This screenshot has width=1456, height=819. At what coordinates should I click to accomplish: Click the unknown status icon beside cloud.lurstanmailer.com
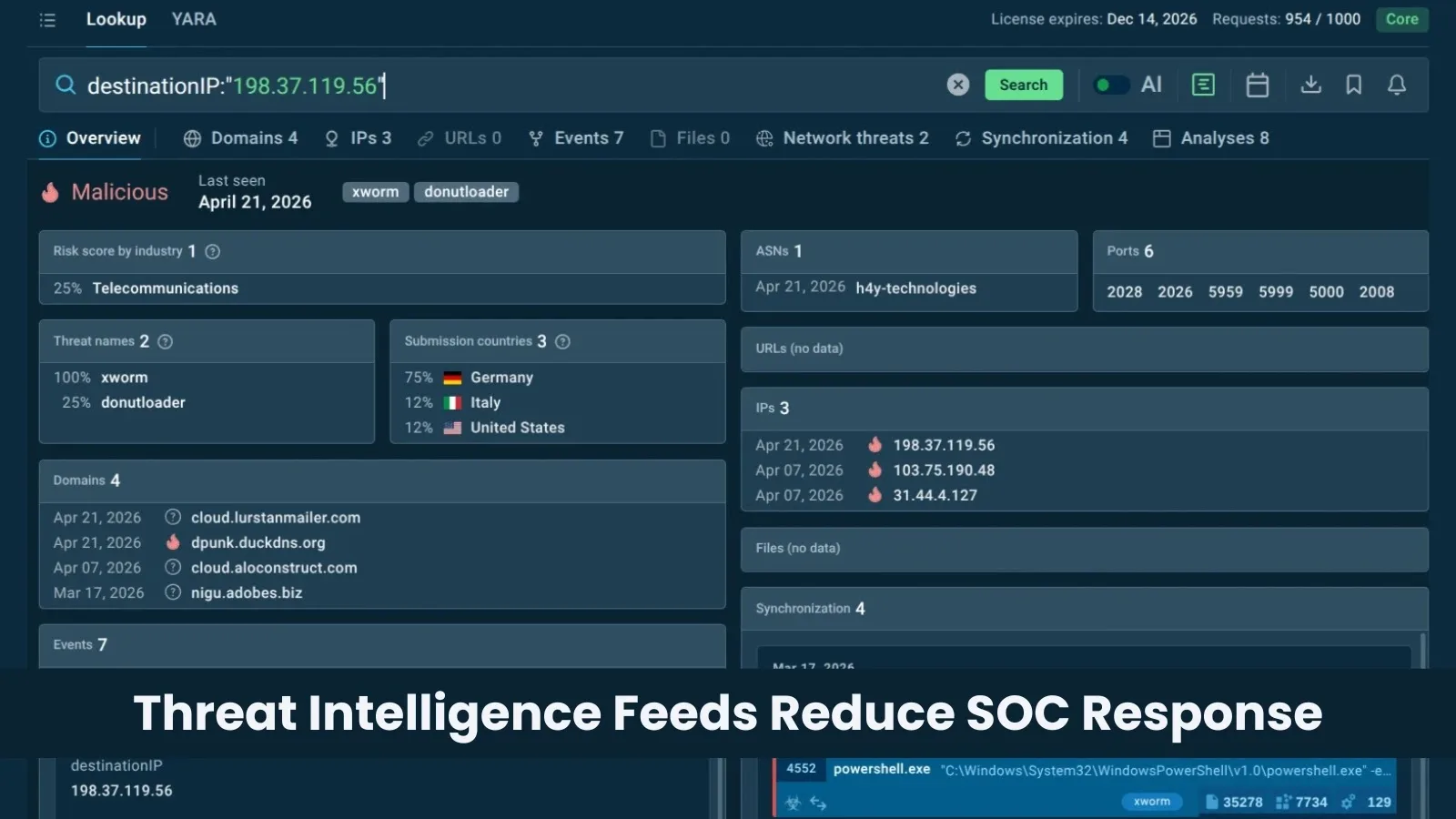173,517
